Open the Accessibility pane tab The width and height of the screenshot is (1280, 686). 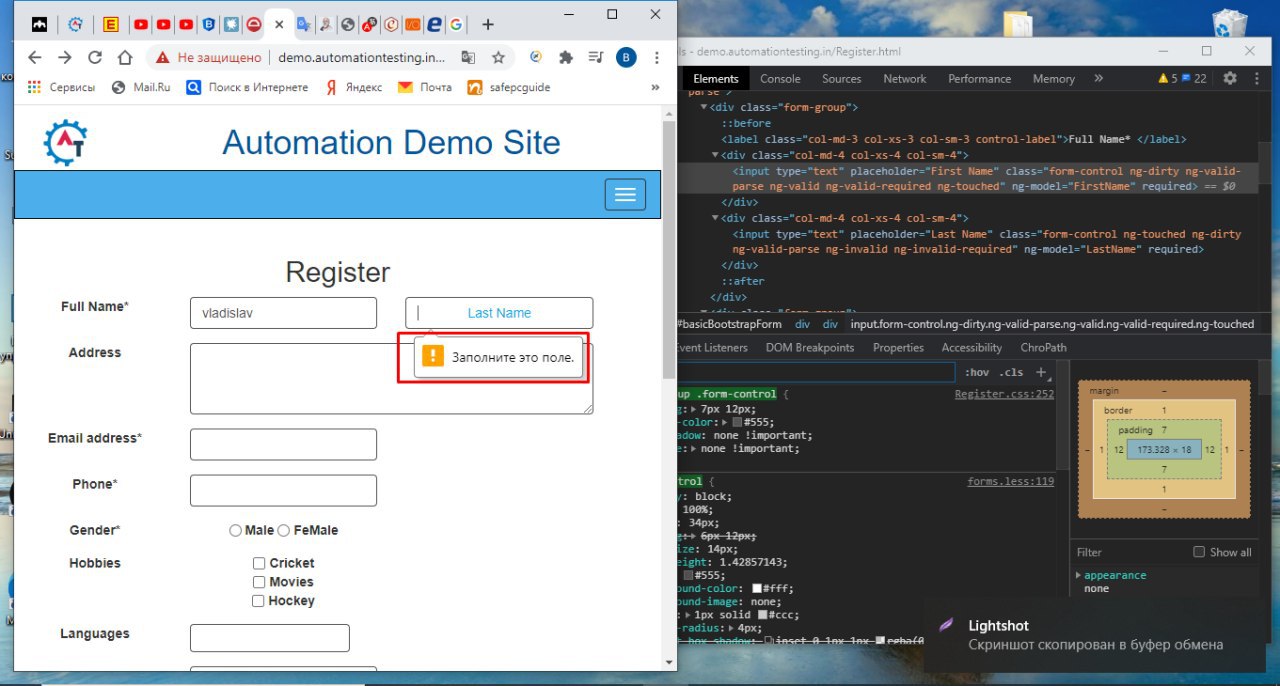tap(972, 348)
